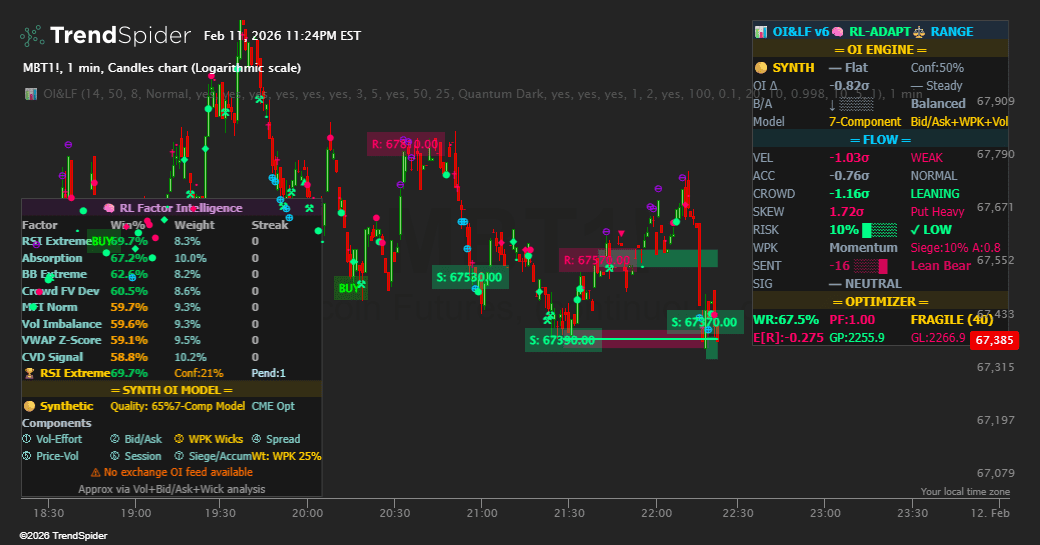Click the Siege:10% A:0.8 text
This screenshot has height=545, width=1040.
point(956,248)
